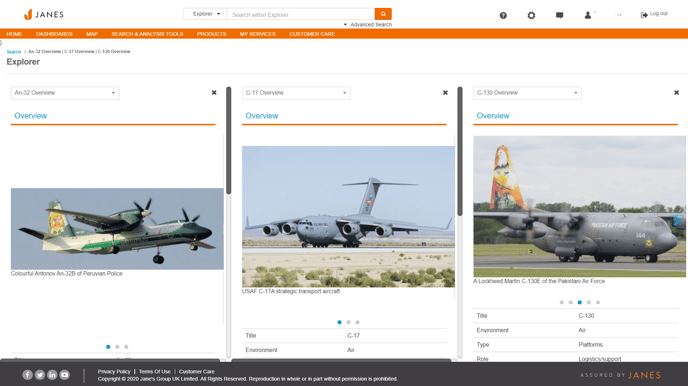Select third C-17 carousel dot
The width and height of the screenshot is (688, 386).
358,322
